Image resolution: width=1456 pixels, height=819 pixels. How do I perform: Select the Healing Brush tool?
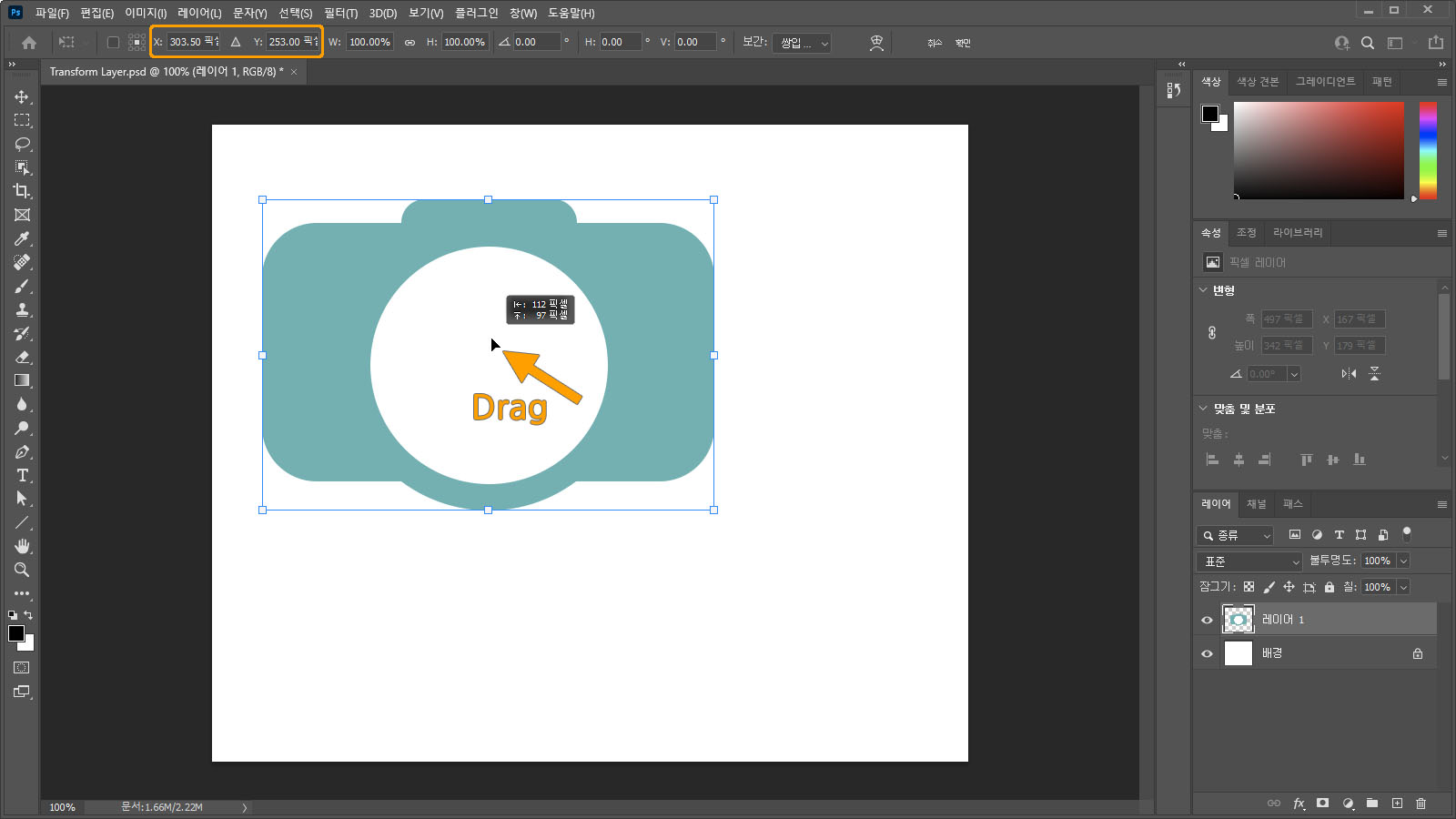click(22, 262)
